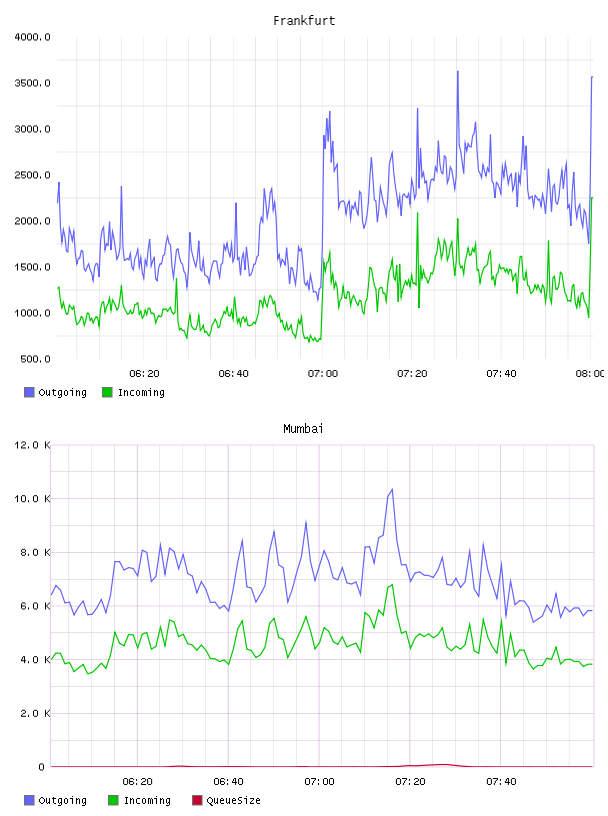Click the red QueueSize swatch in Mumbai legend
Viewport: 608px width, 816px height.
pyautogui.click(x=197, y=800)
